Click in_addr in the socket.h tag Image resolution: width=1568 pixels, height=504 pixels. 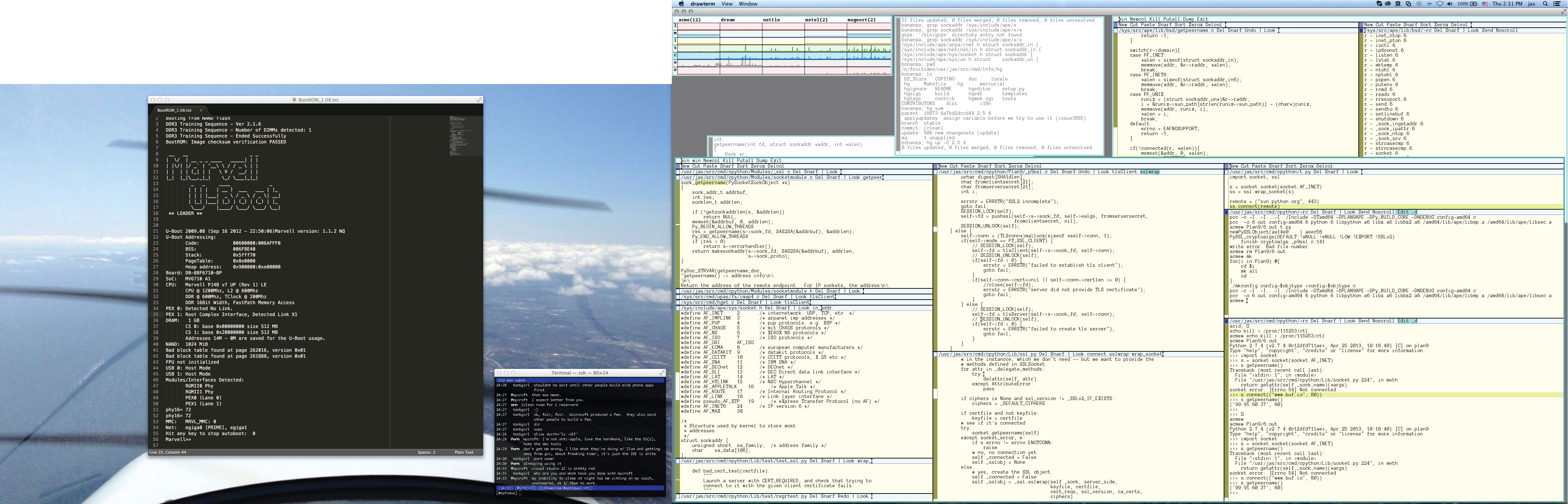click(x=822, y=308)
